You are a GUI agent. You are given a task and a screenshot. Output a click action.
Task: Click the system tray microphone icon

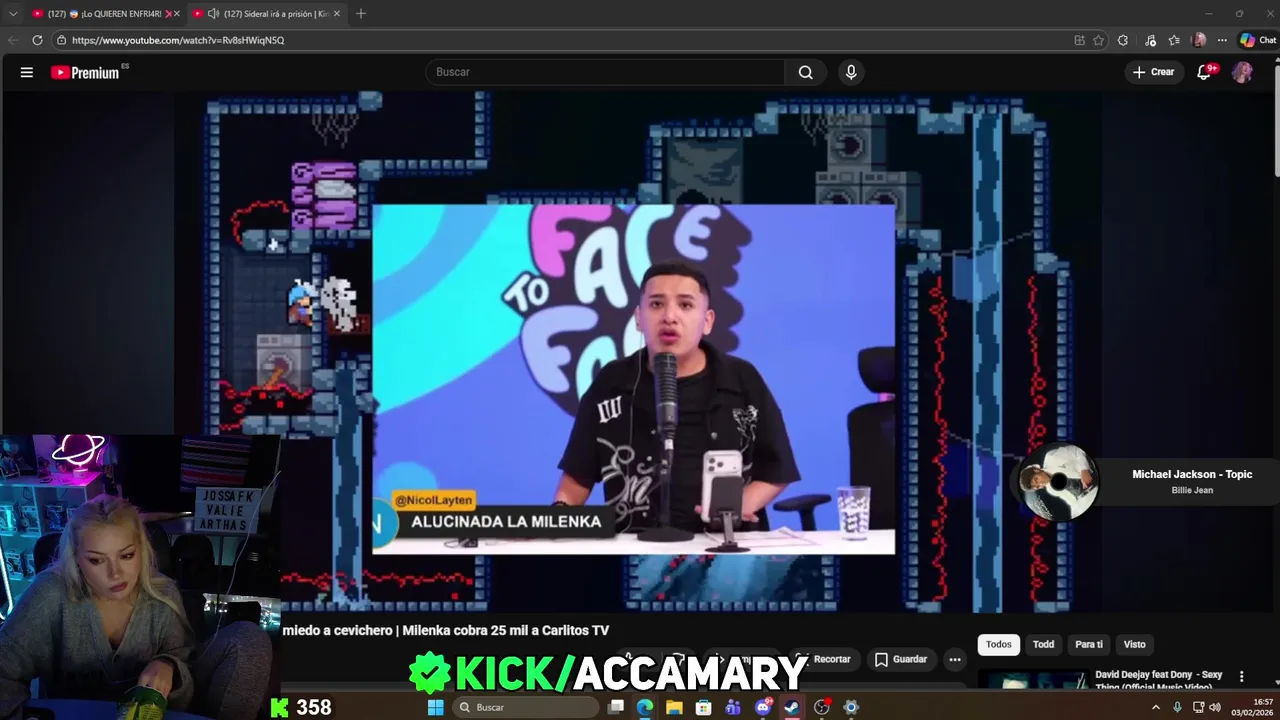pyautogui.click(x=1177, y=707)
